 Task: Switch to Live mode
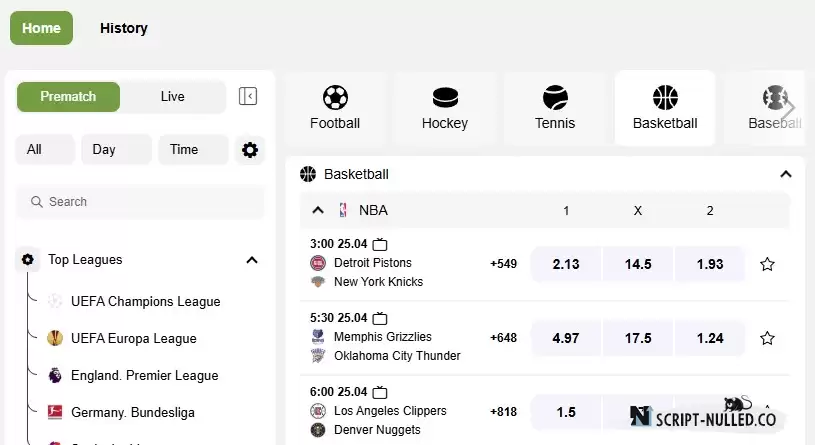point(173,97)
